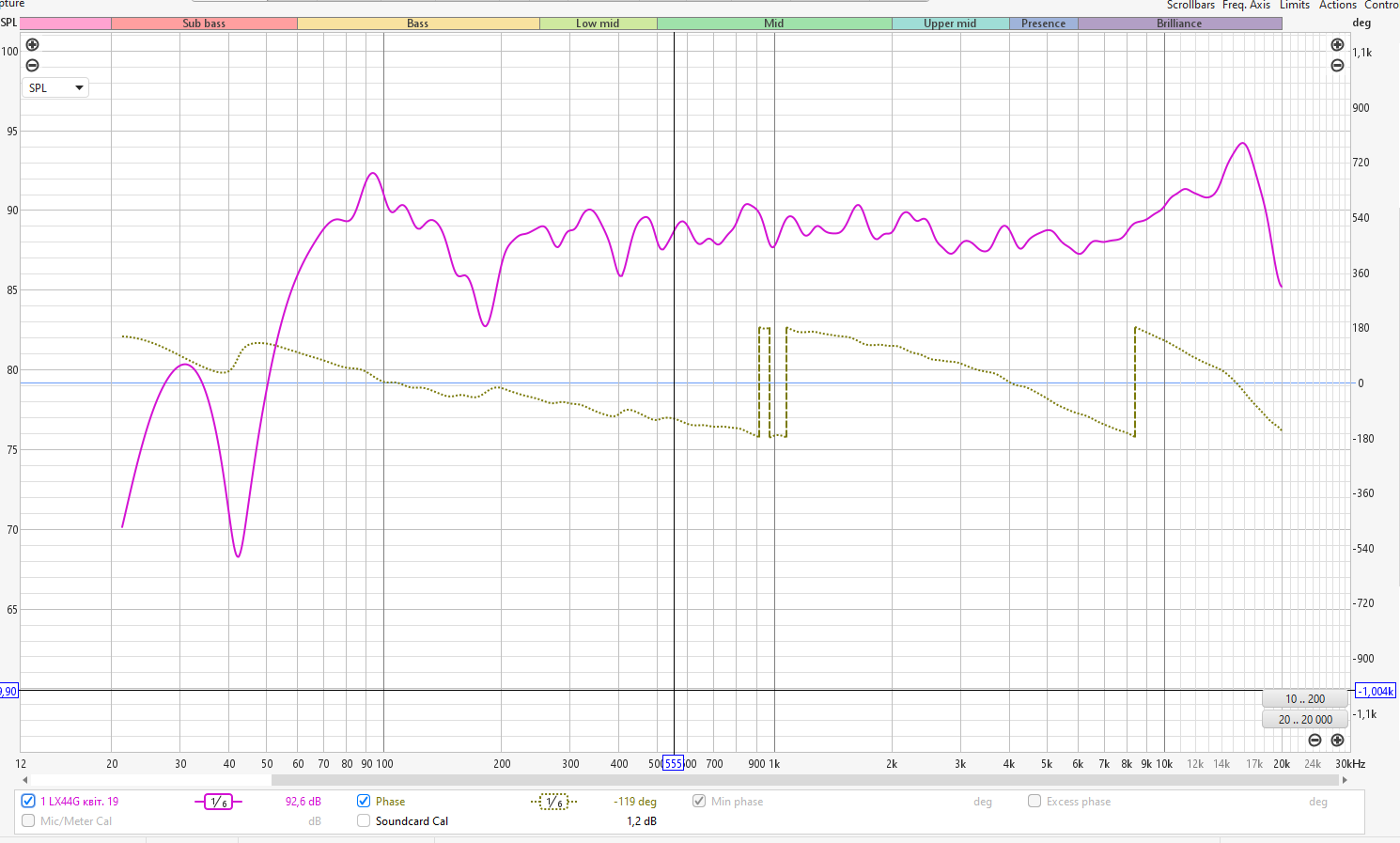Click the Sub bass band label
The width and height of the screenshot is (1400, 843).
tap(204, 23)
